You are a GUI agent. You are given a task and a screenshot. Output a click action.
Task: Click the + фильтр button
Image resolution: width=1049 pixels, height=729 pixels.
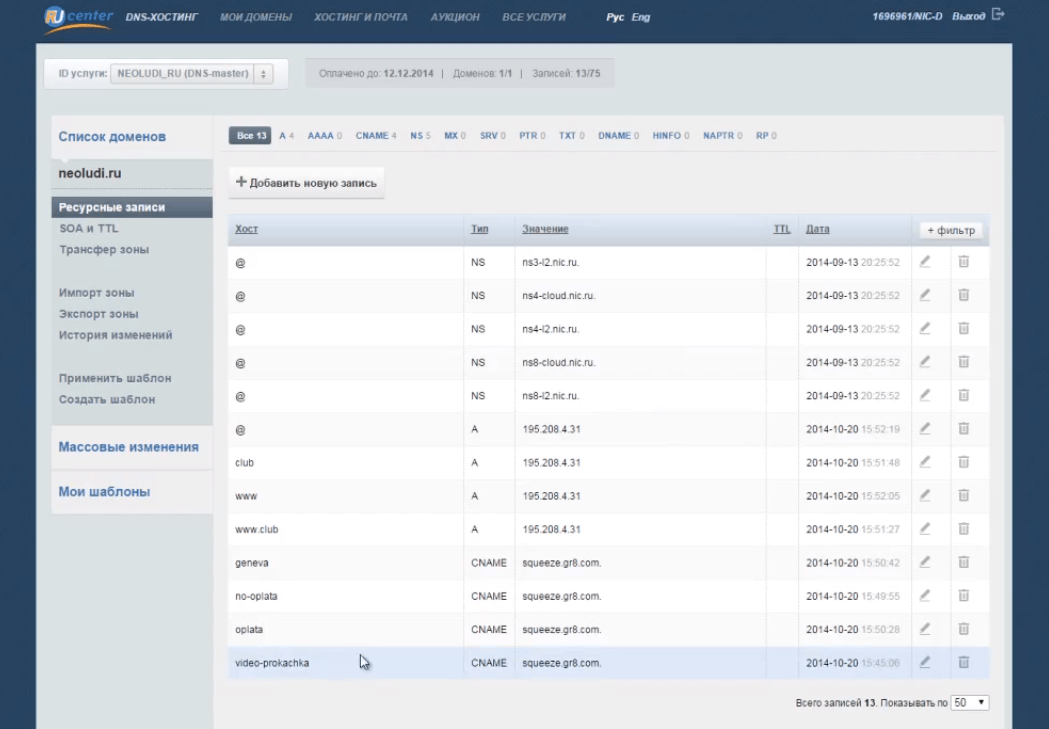(x=951, y=230)
